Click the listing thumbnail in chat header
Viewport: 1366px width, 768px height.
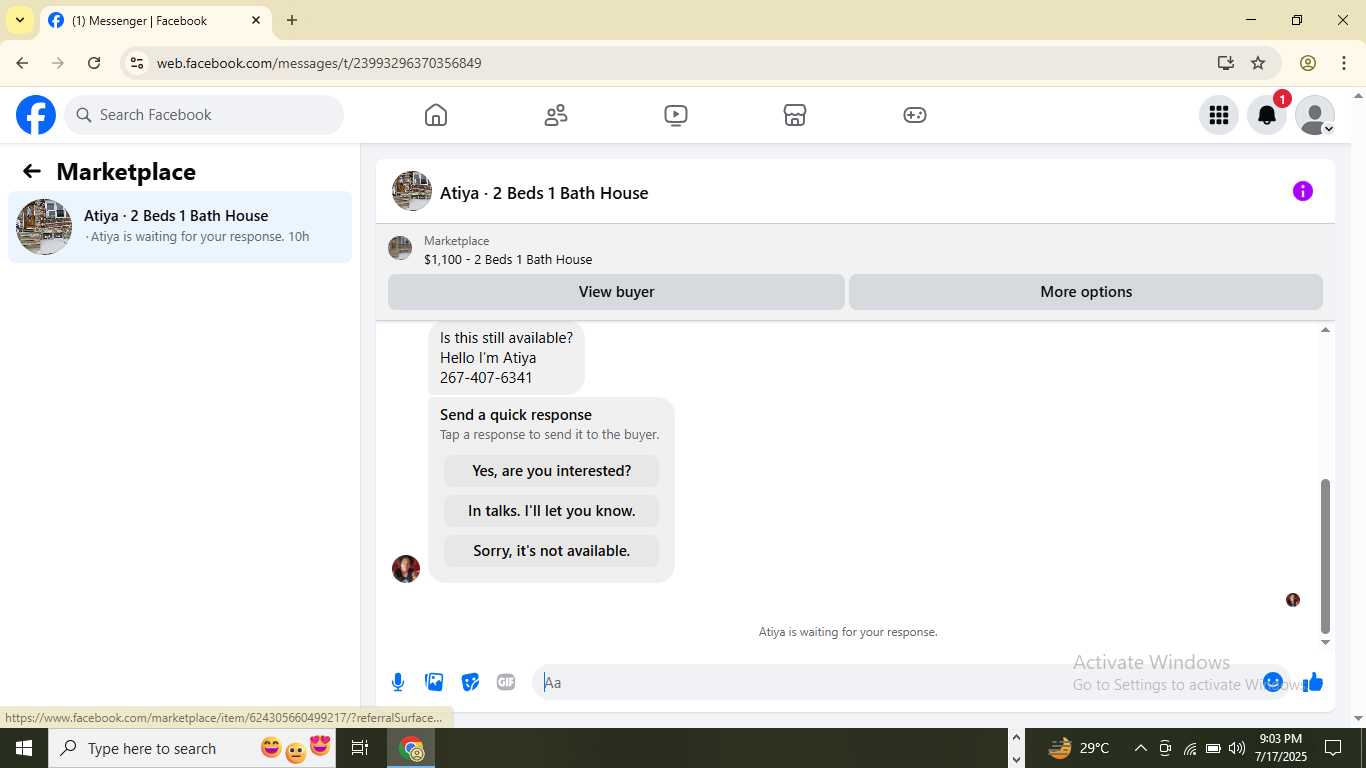(x=412, y=191)
